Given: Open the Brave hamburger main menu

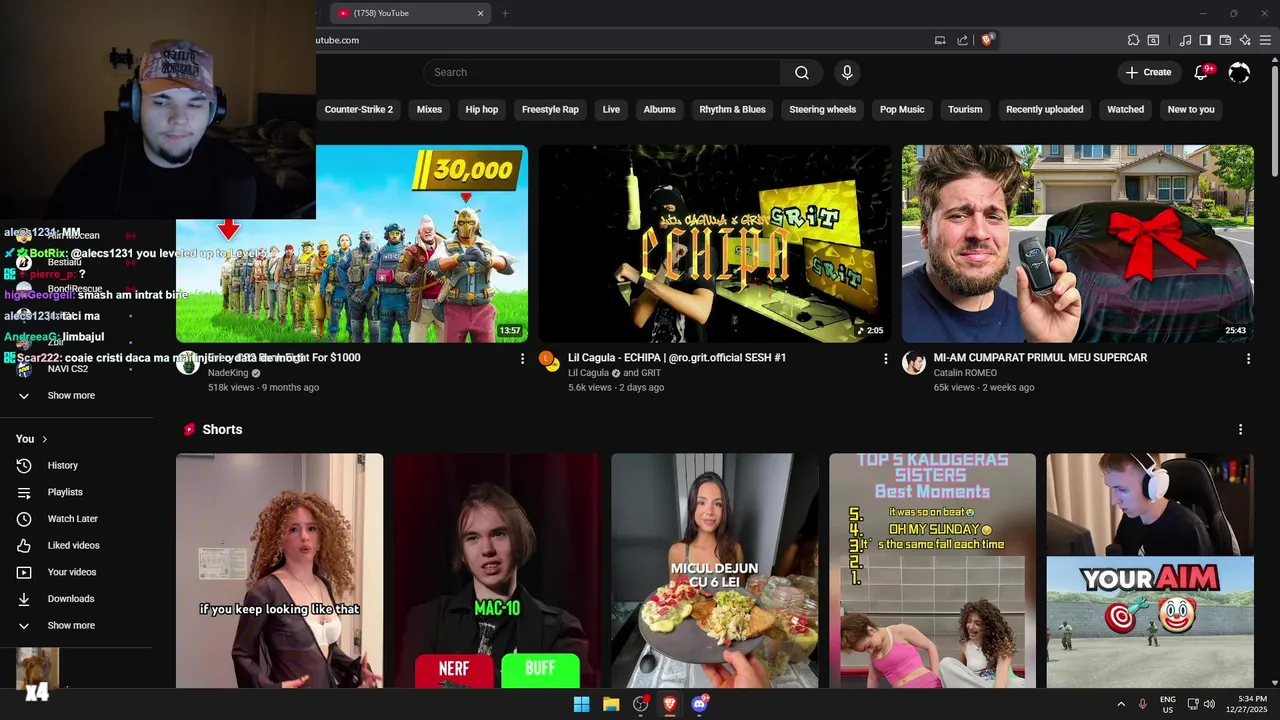Looking at the screenshot, I should [x=1265, y=40].
